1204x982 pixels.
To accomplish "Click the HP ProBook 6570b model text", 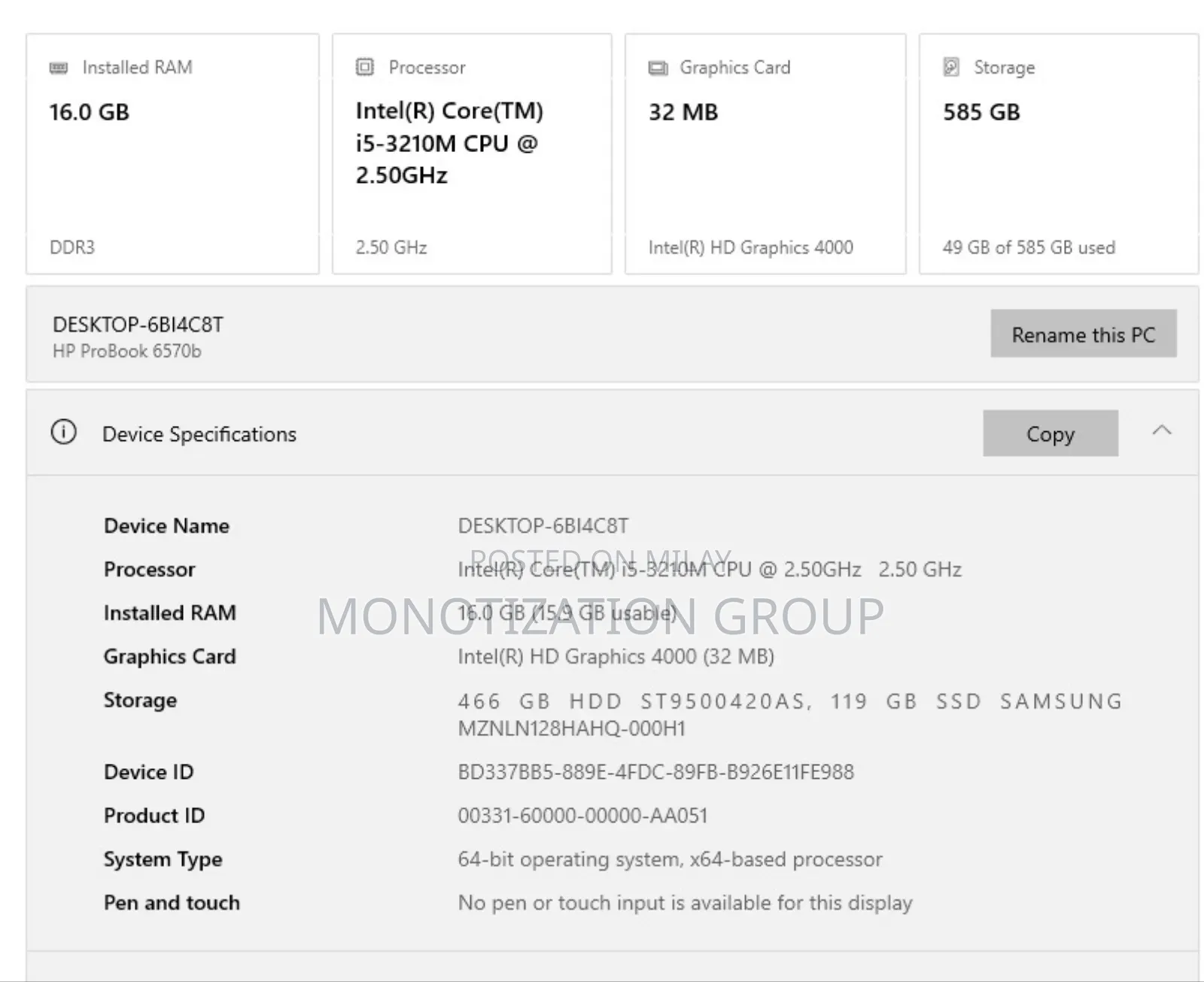I will 127,351.
